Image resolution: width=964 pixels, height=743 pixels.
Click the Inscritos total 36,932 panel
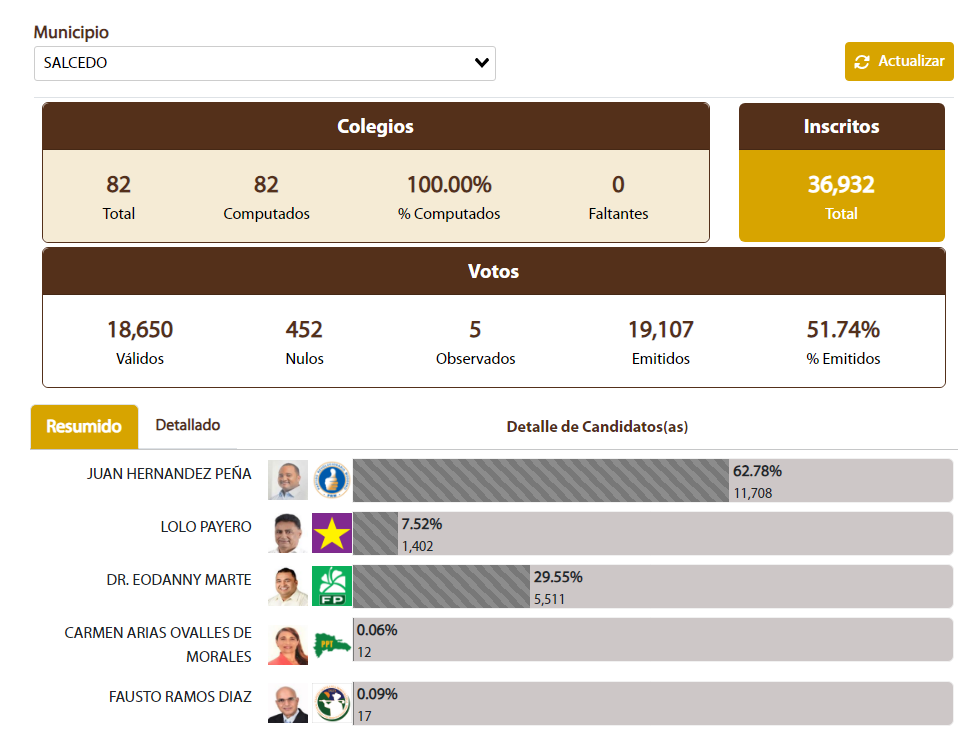click(841, 196)
